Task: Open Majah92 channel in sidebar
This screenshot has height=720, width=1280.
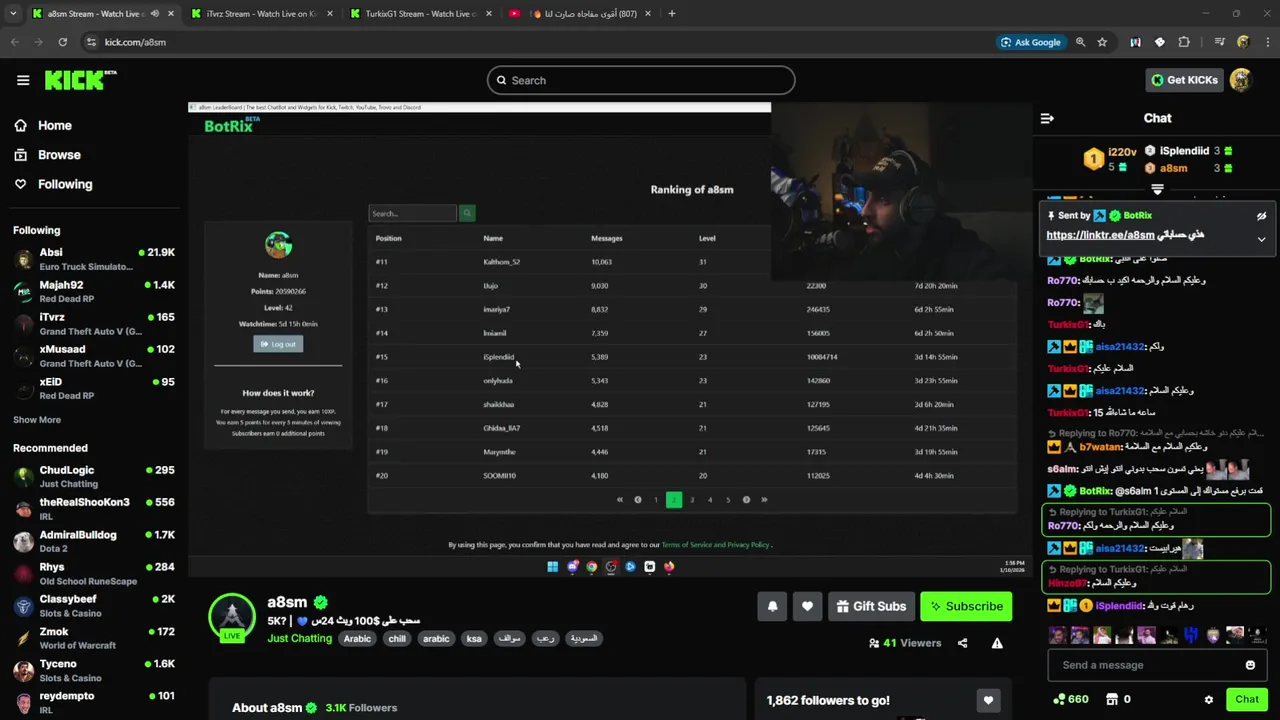Action: pos(94,291)
